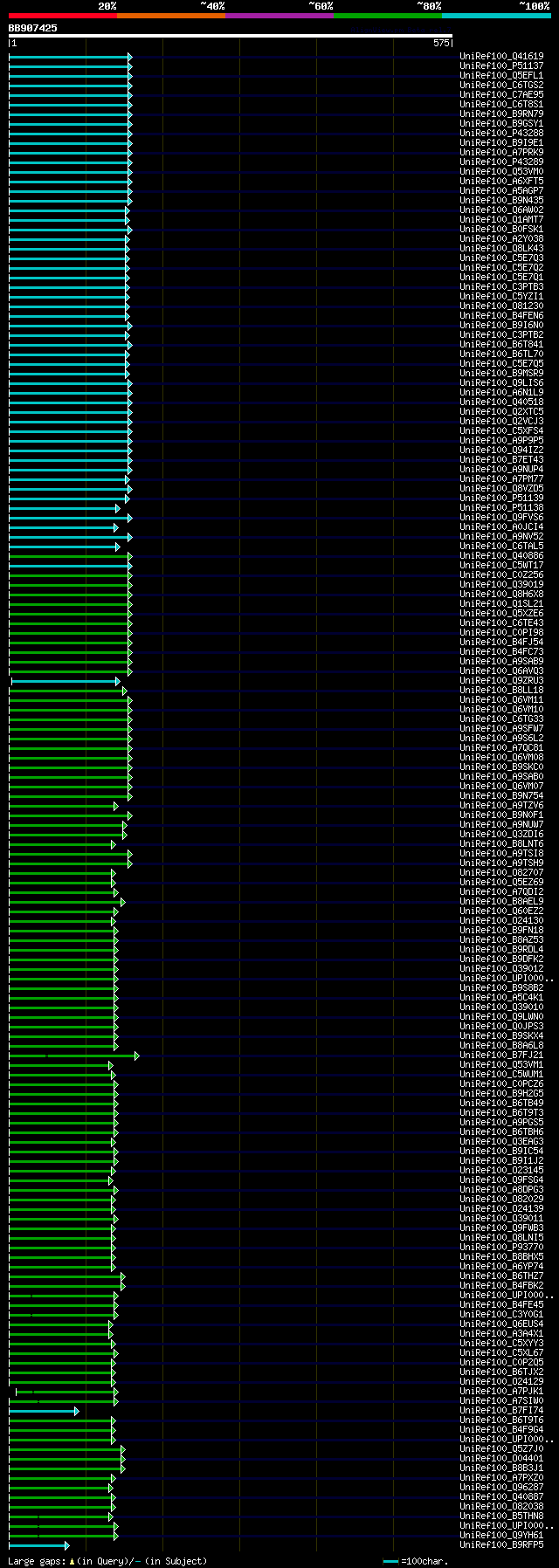This screenshot has height=1568, width=559.
Task: Select hit UniRef100_A7PRK9
Action: pos(501,153)
